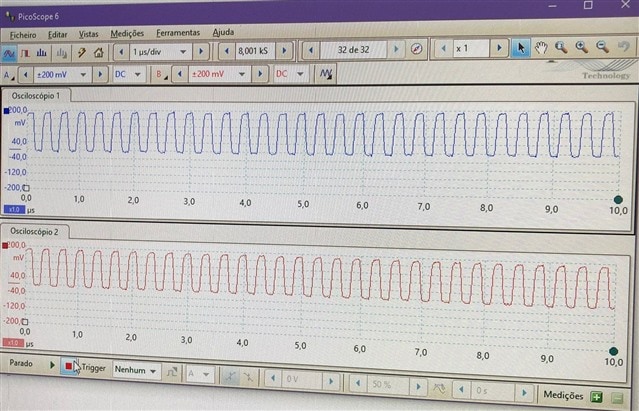Select scope mode waveform icon
This screenshot has width=639, height=411.
click(x=9, y=53)
